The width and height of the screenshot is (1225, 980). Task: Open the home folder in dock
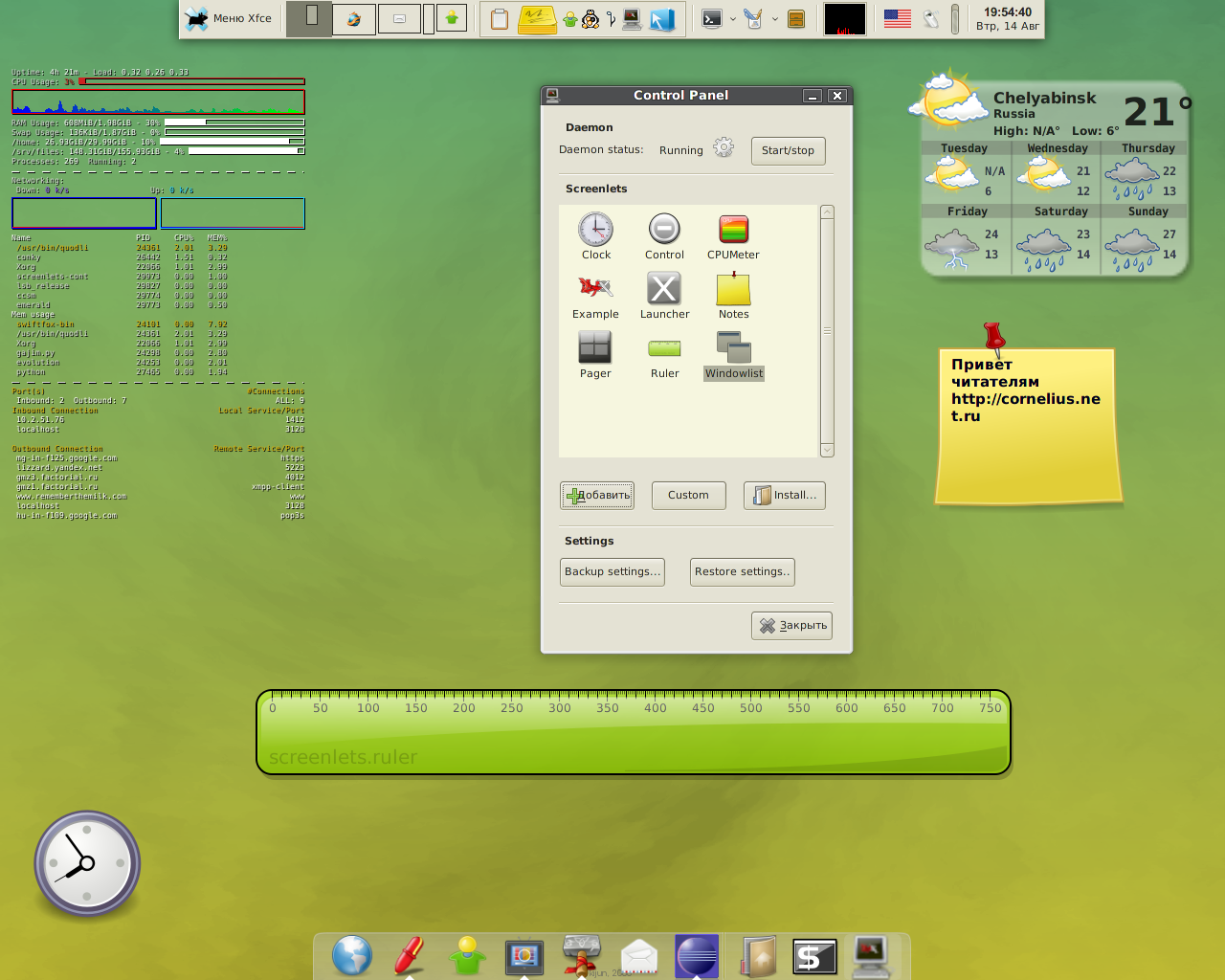pos(759,957)
